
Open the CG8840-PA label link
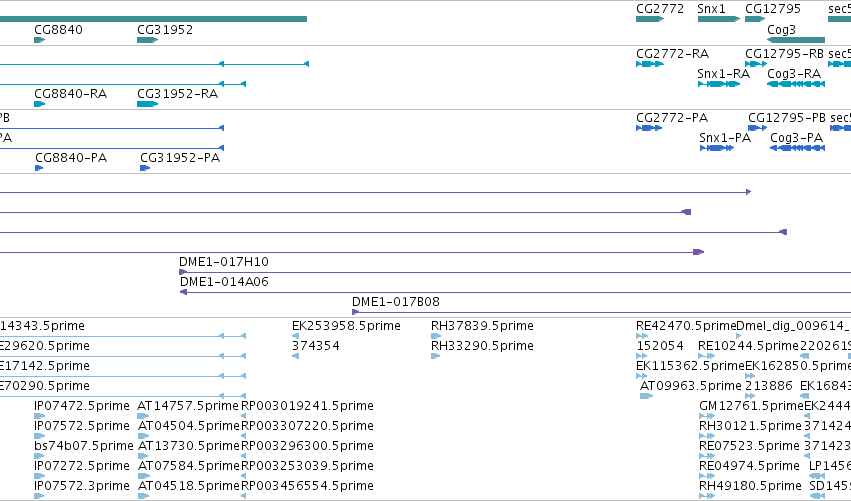tap(71, 158)
